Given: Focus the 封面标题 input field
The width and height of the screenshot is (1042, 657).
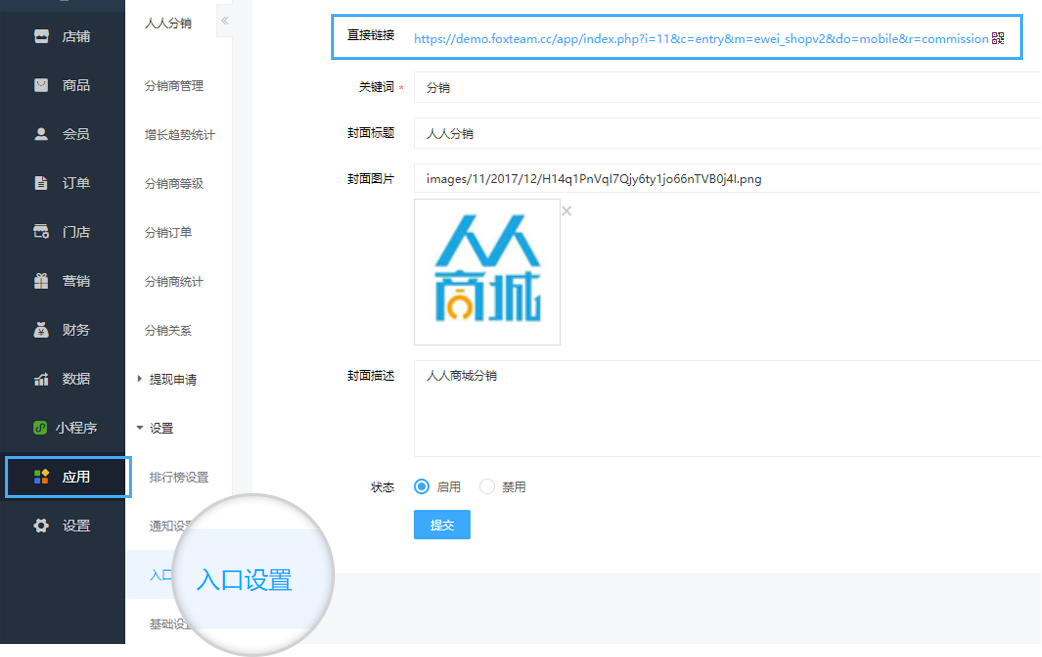Looking at the screenshot, I should click(x=728, y=133).
